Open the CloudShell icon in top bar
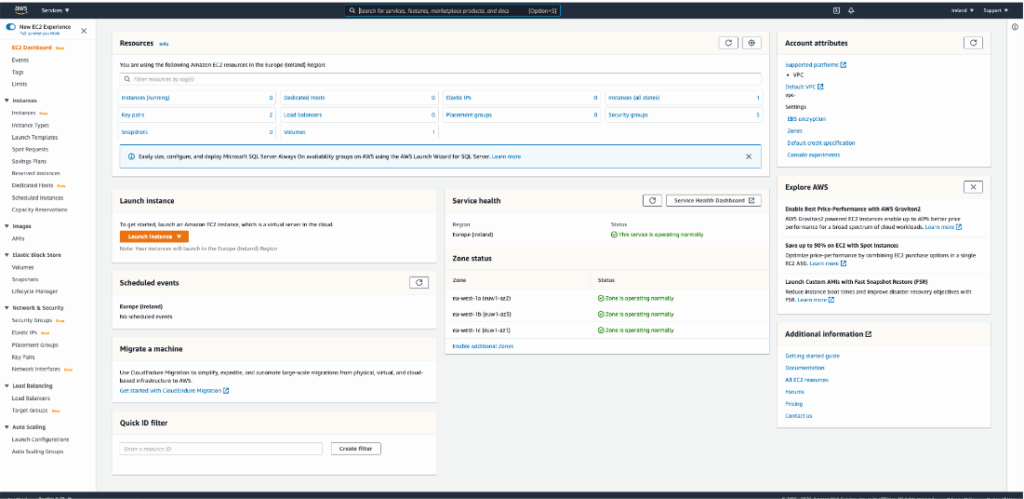 click(836, 10)
